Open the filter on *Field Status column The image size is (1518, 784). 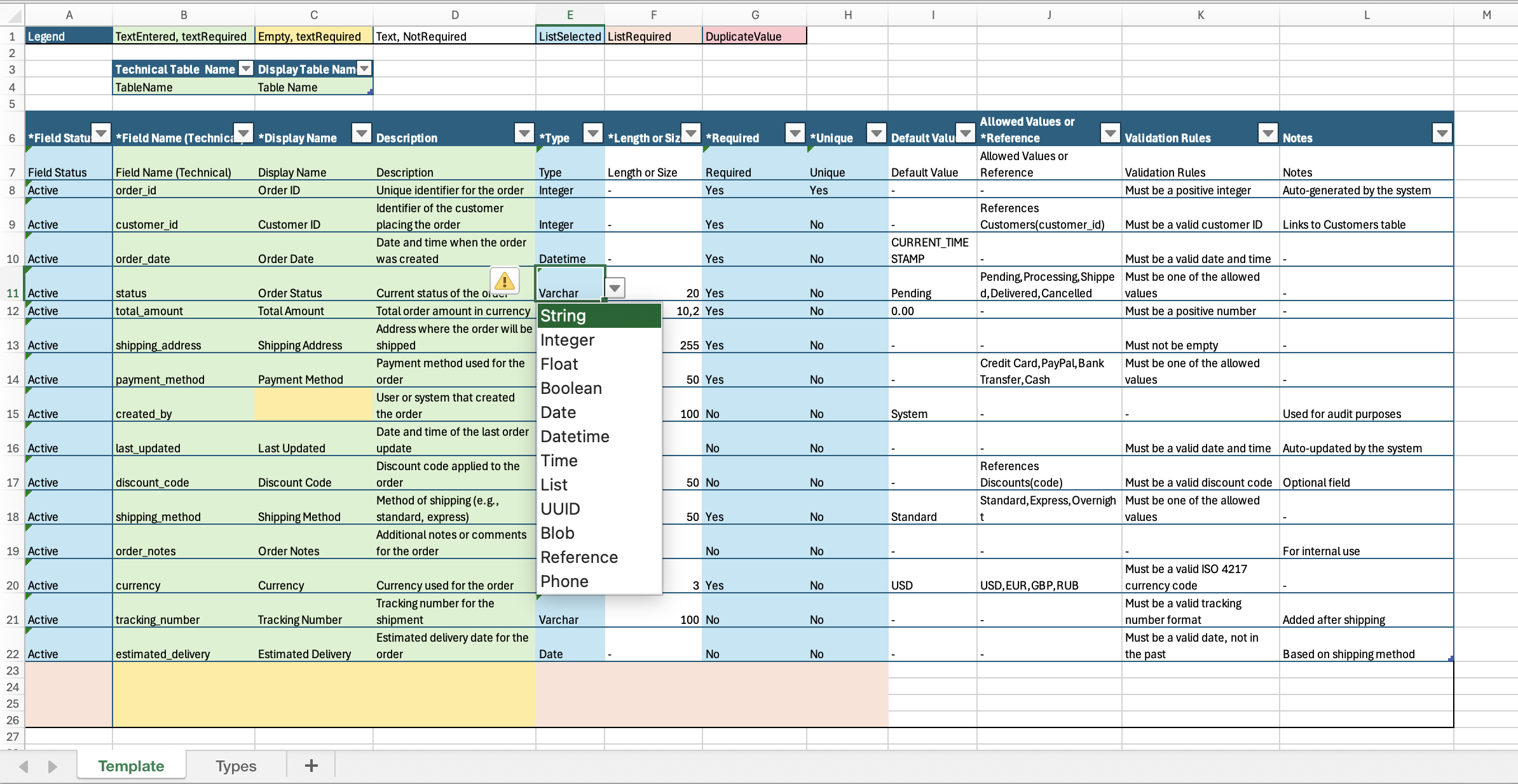pos(102,133)
